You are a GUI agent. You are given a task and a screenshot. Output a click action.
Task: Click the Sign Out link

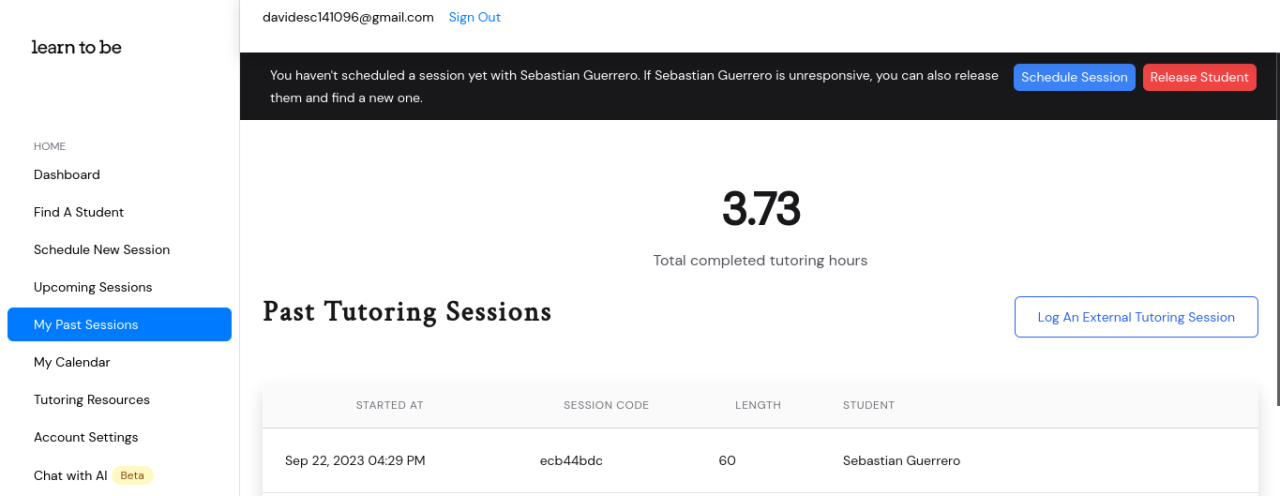475,17
